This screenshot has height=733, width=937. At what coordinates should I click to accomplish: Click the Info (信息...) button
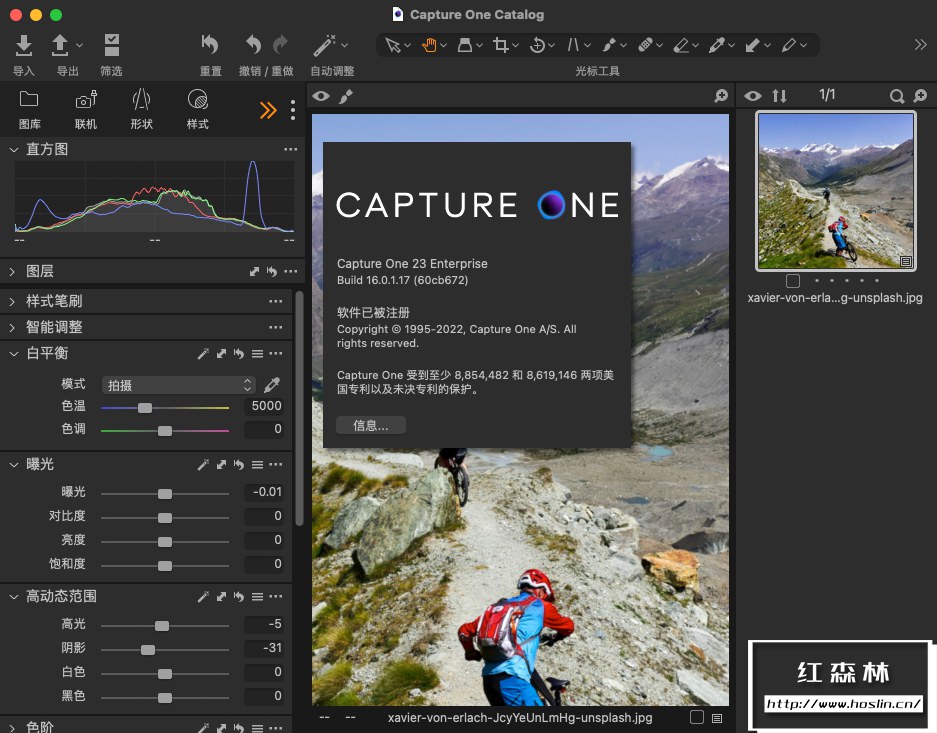[371, 426]
